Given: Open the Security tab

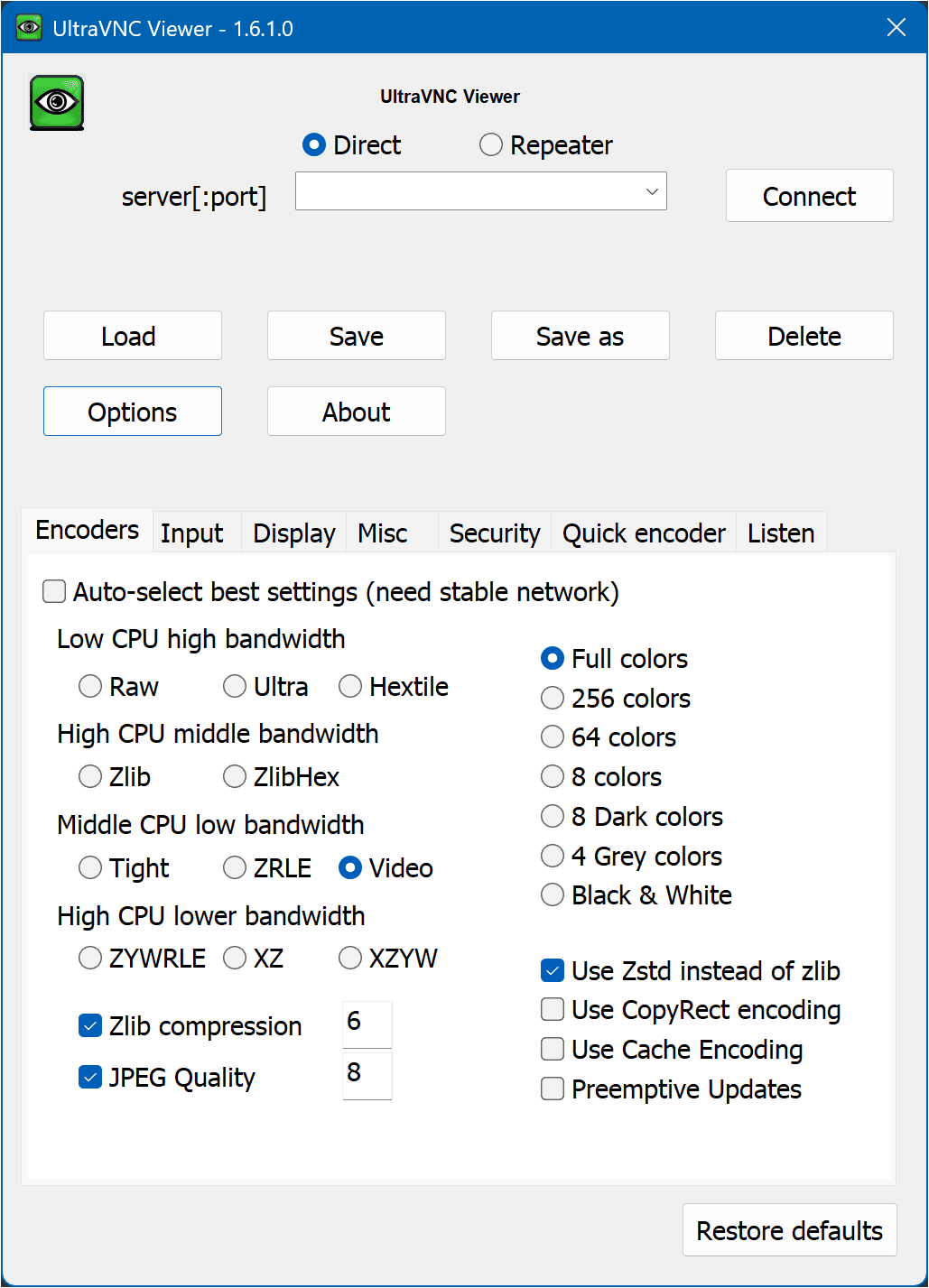Looking at the screenshot, I should pos(494,533).
